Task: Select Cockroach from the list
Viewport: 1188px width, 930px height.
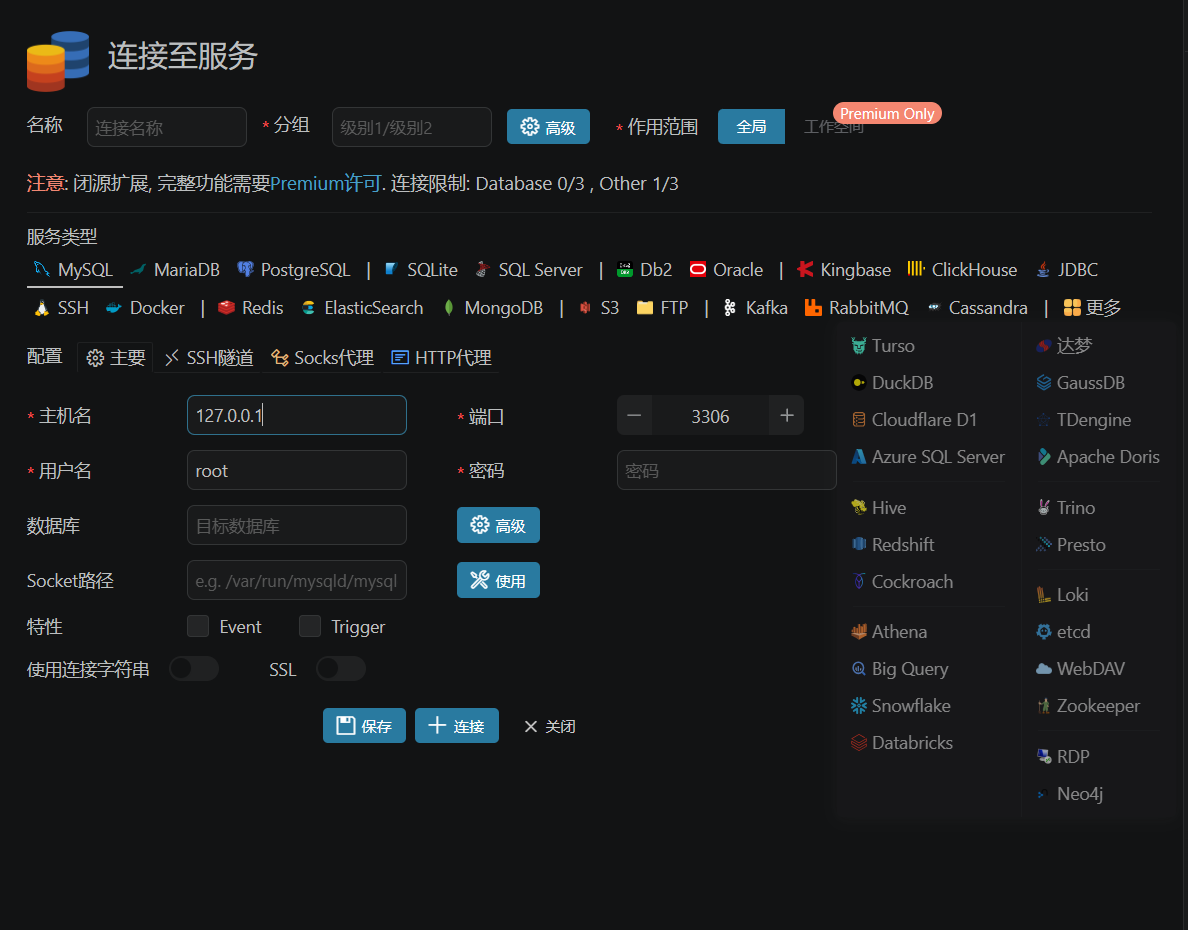Action: click(902, 582)
